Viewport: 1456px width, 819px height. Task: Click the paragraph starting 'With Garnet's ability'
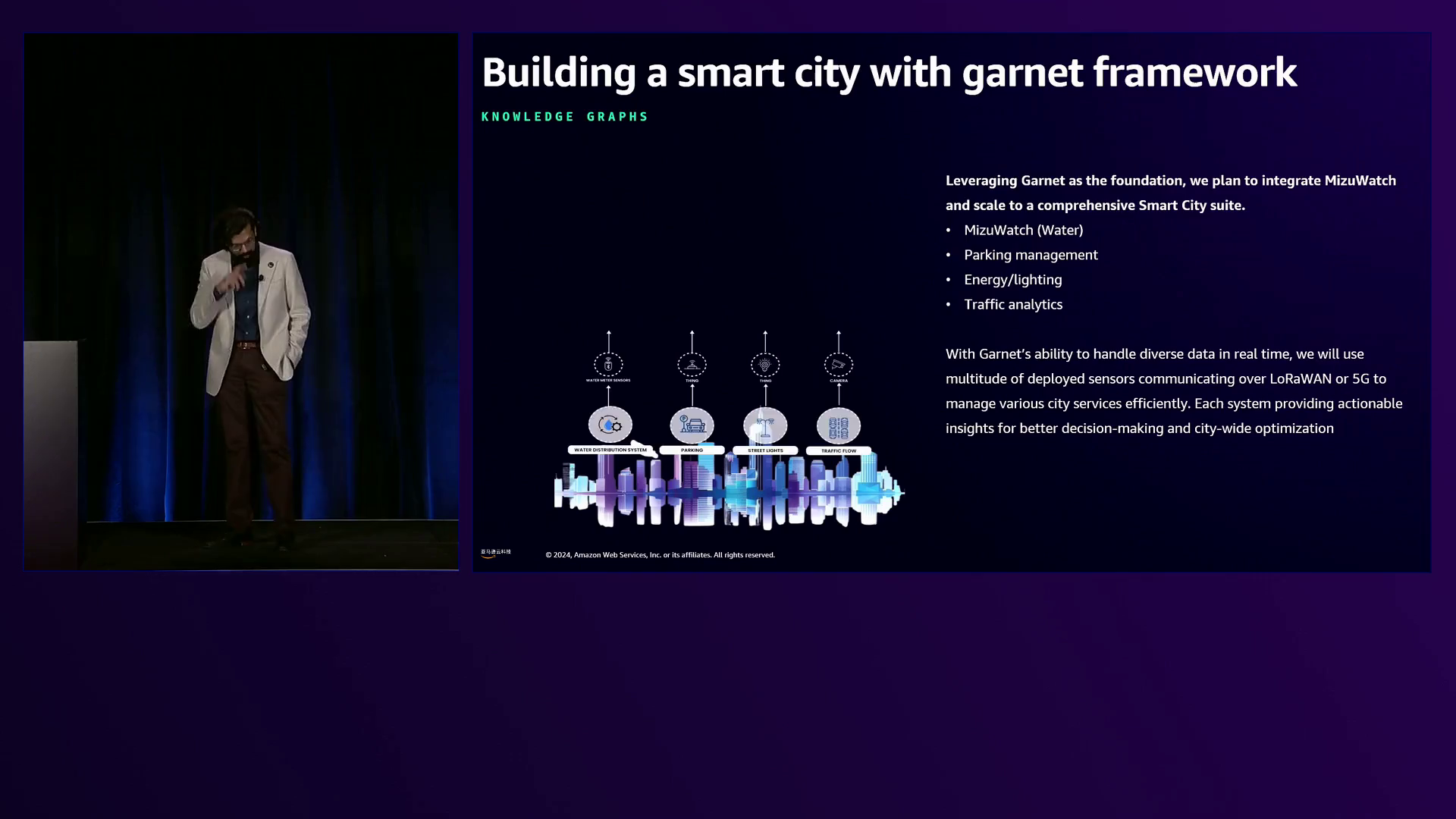point(1174,391)
